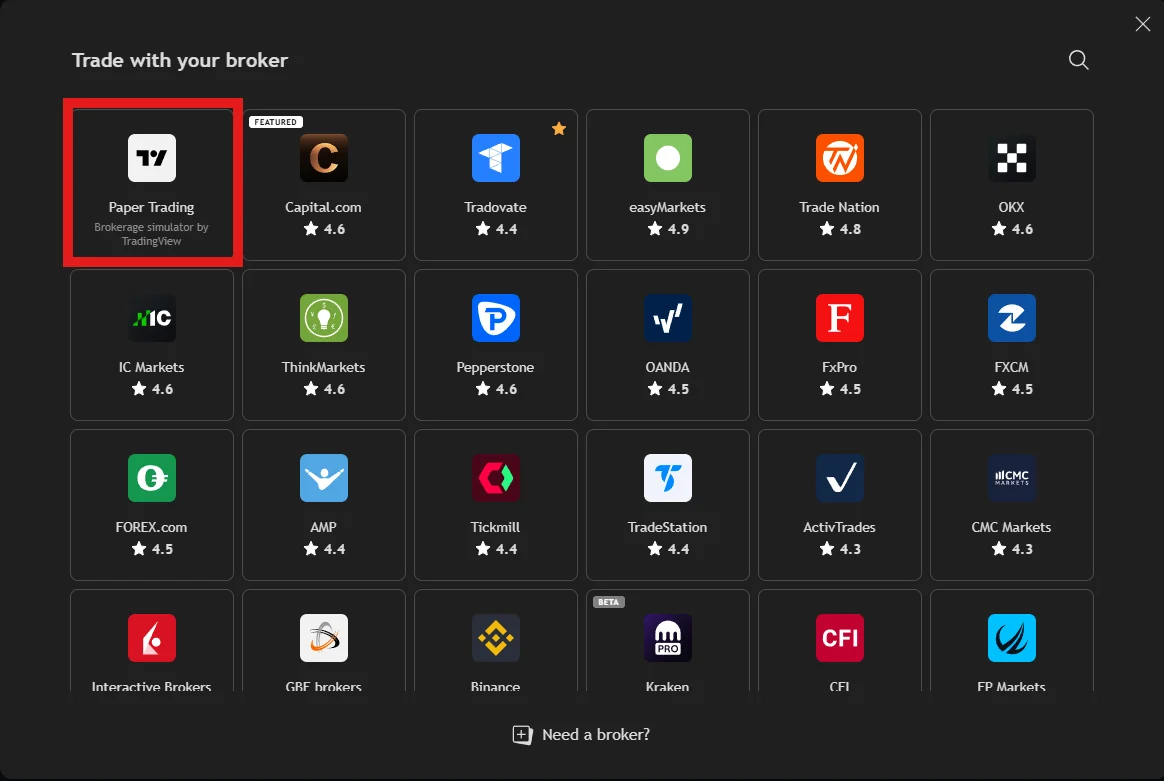Select the AMP broker logo

point(324,478)
